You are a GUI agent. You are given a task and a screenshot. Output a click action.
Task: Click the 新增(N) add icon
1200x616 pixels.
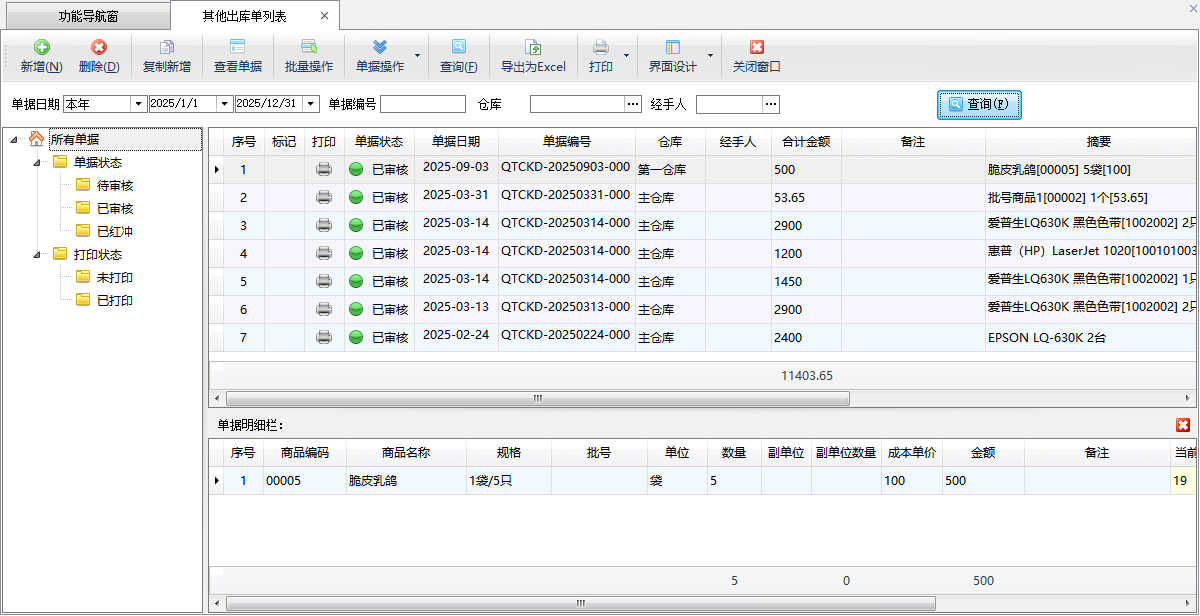tap(41, 48)
